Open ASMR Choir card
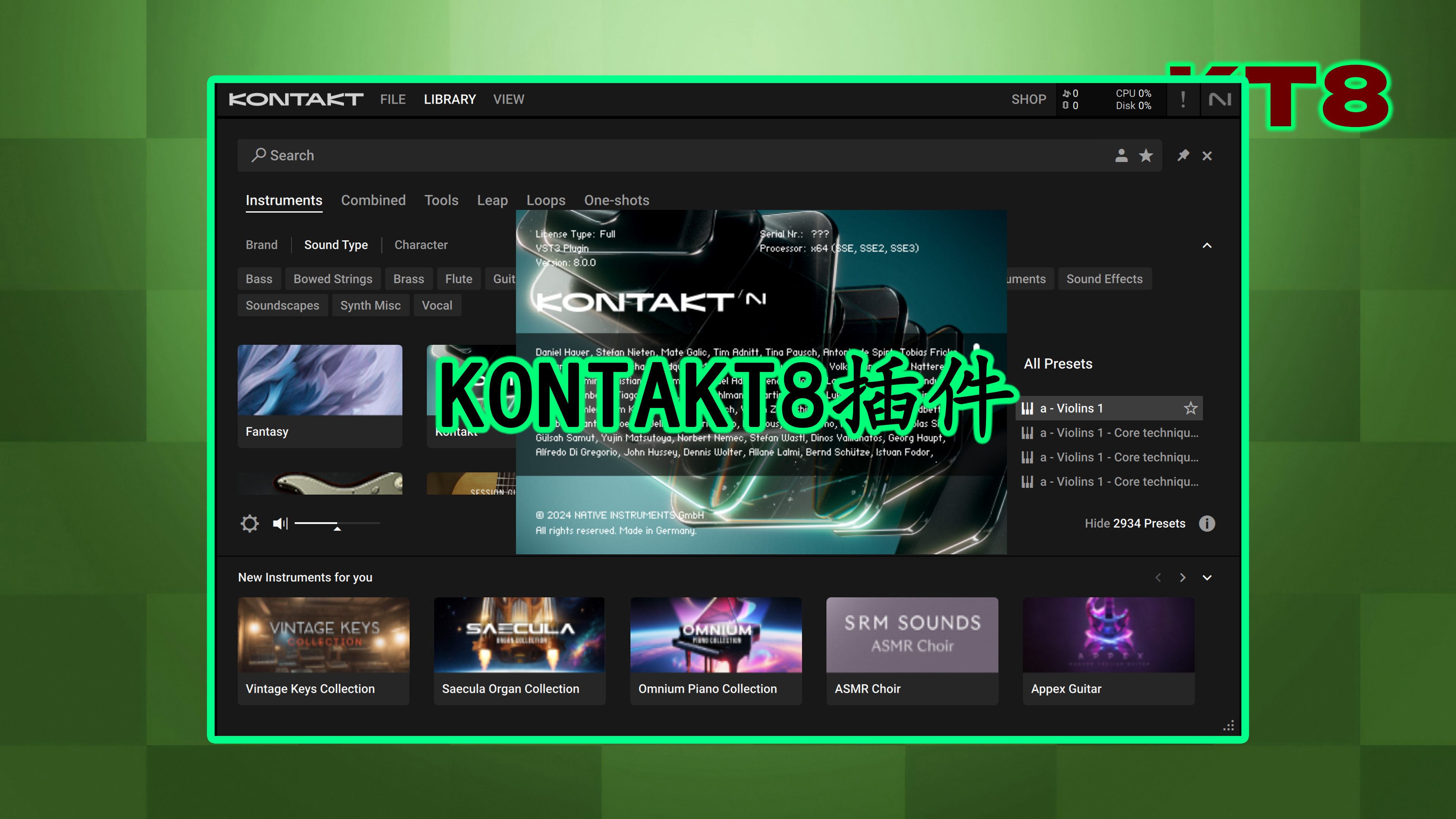The height and width of the screenshot is (819, 1456). (x=912, y=651)
